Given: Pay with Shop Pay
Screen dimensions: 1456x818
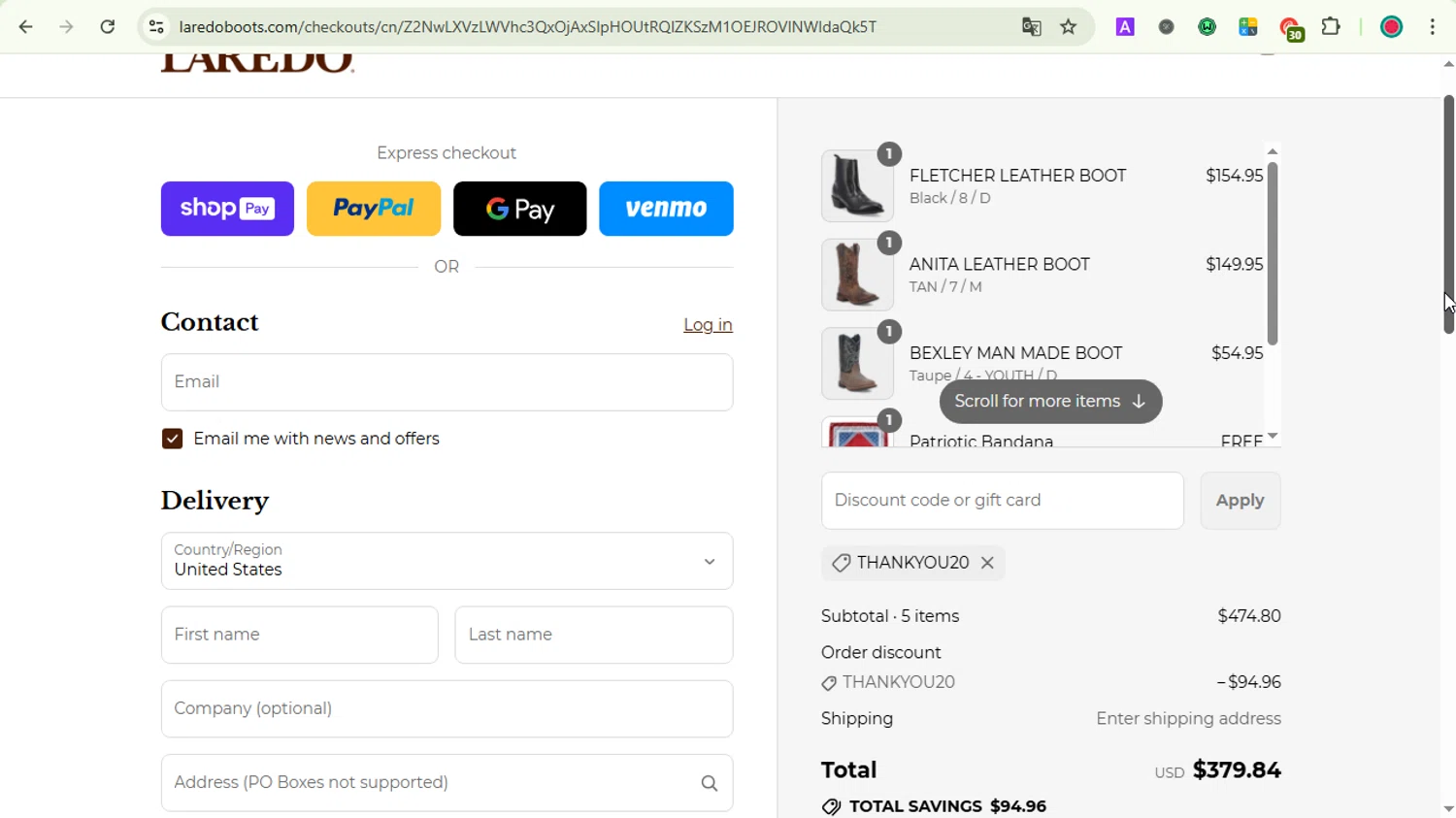Looking at the screenshot, I should (227, 209).
